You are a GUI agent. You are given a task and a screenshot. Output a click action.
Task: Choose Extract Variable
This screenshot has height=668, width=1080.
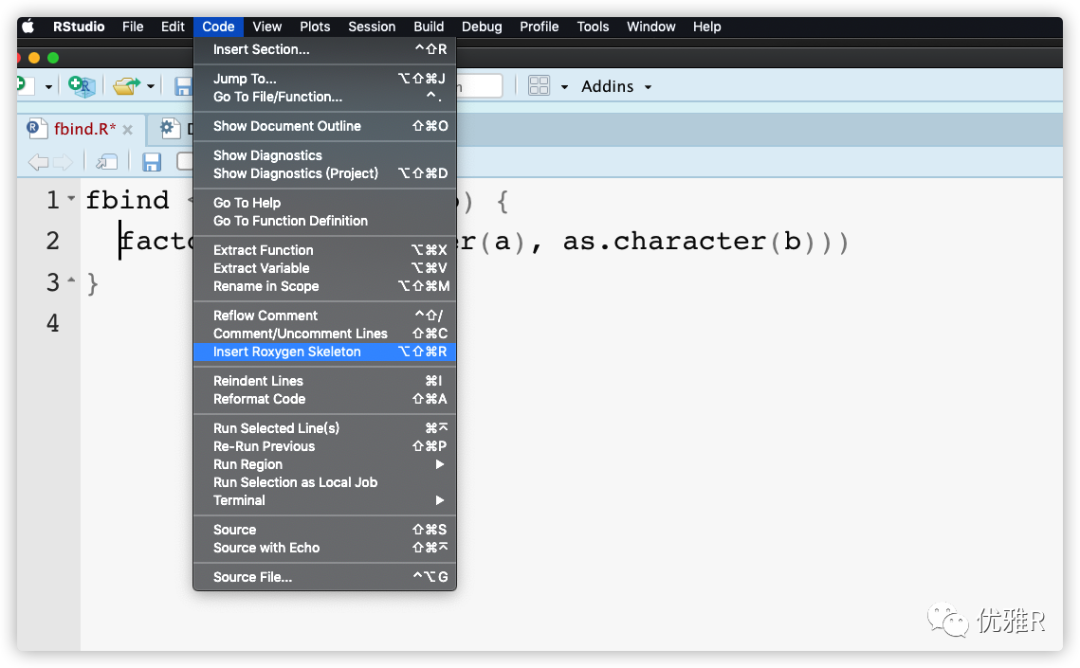pyautogui.click(x=324, y=268)
